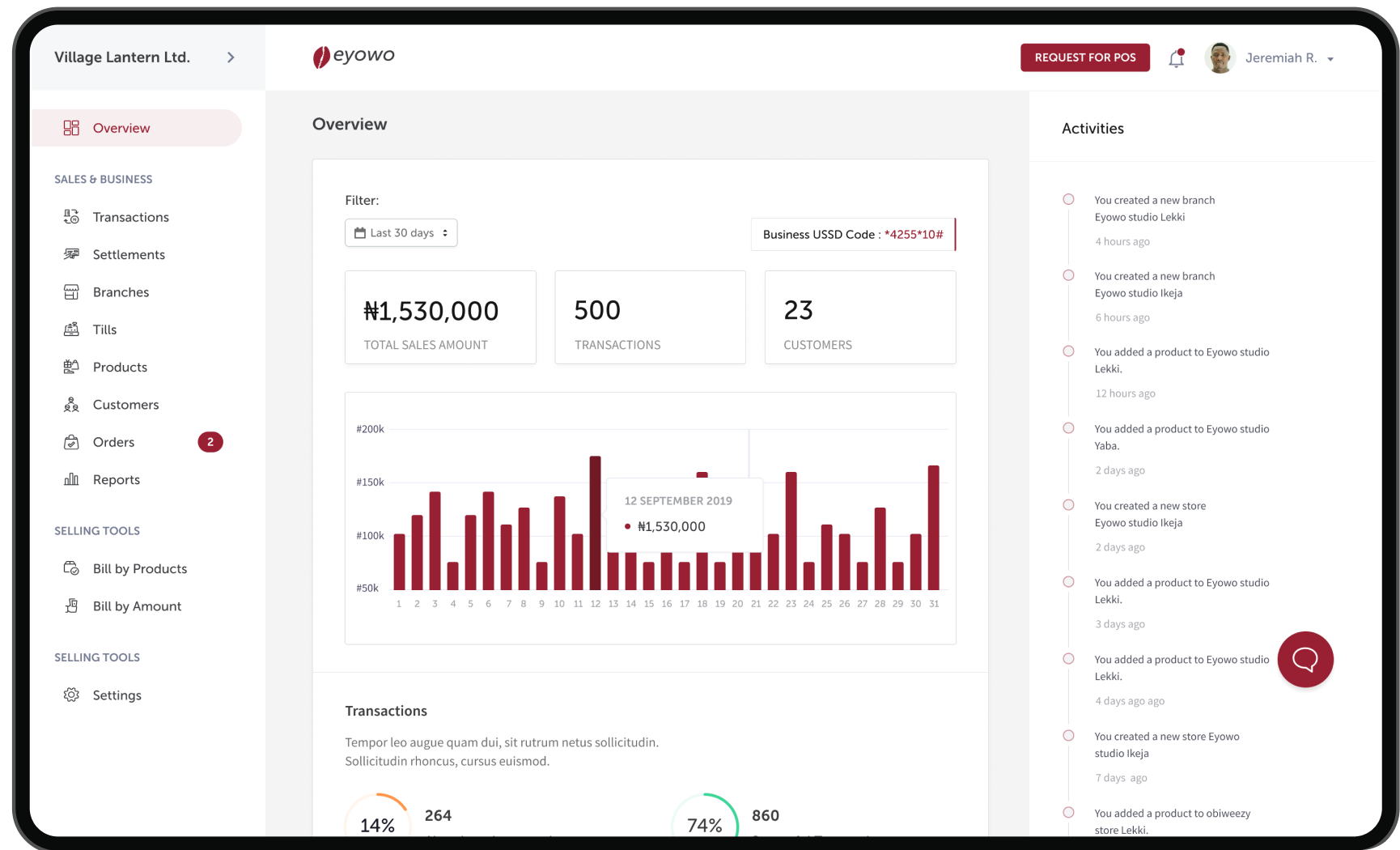Image resolution: width=1400 pixels, height=850 pixels.
Task: Click the '7 days ago' store activity
Action: coord(1169,757)
